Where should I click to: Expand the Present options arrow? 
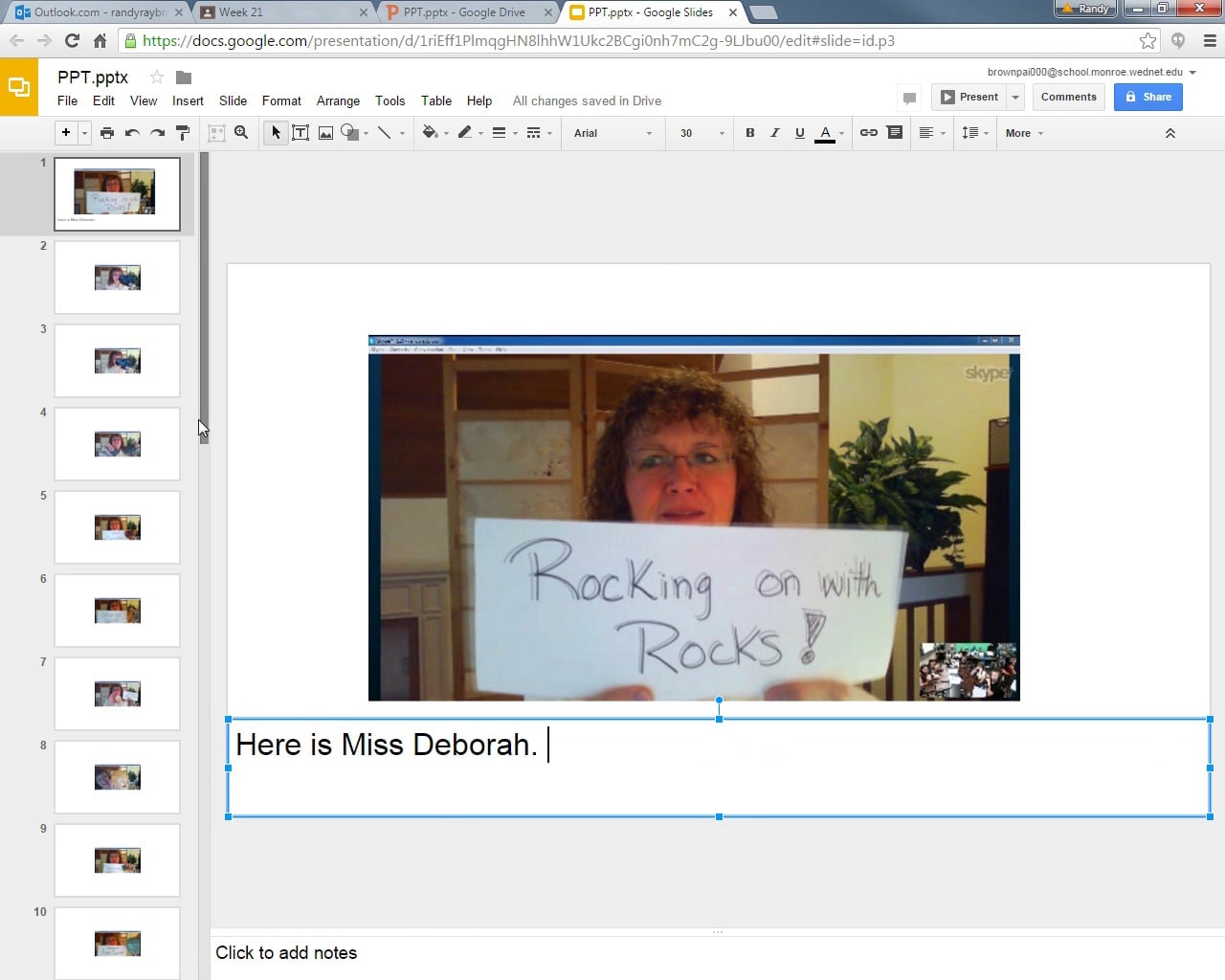point(1015,97)
